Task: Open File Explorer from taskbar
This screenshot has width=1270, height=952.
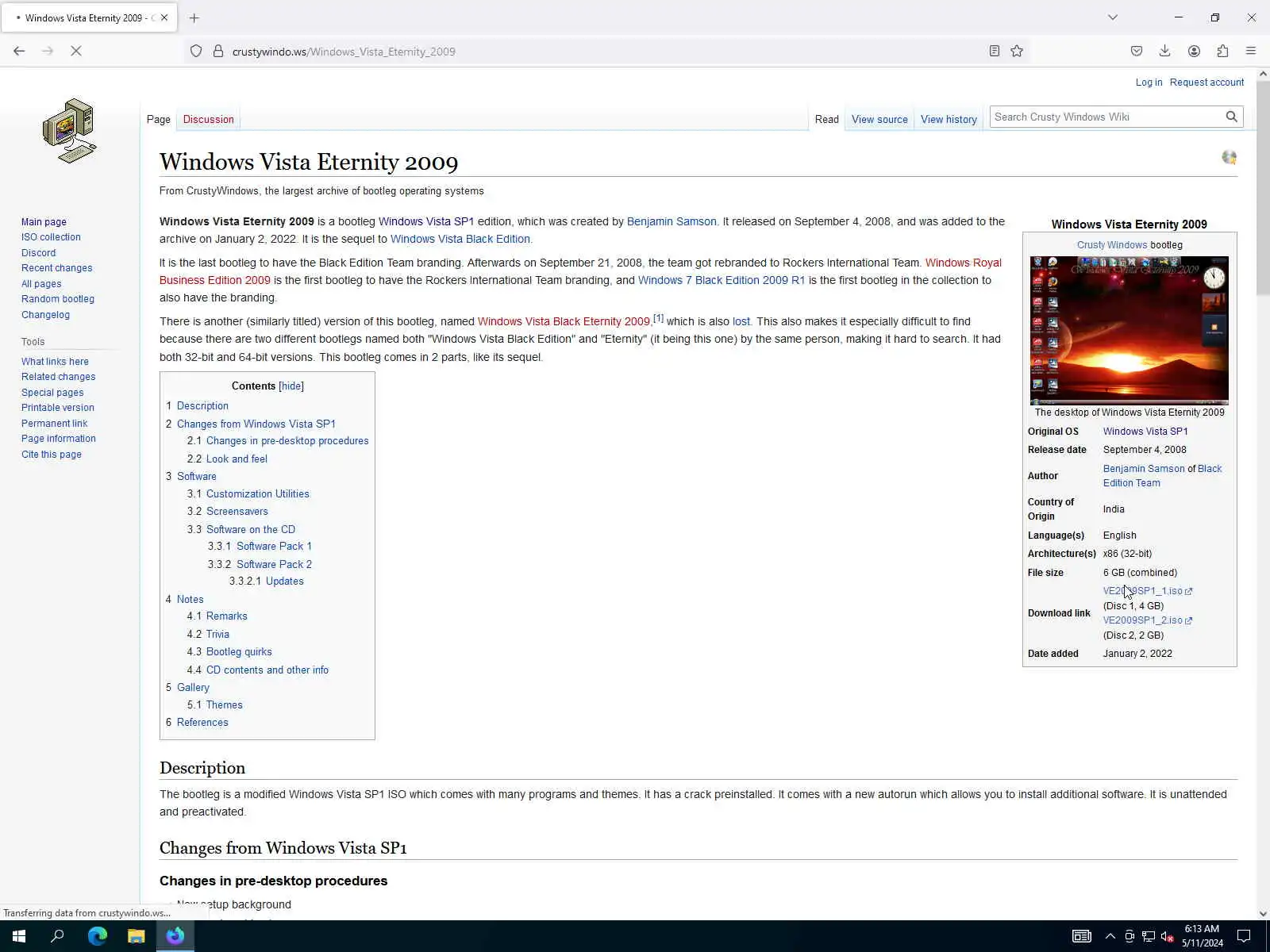Action: (137, 936)
